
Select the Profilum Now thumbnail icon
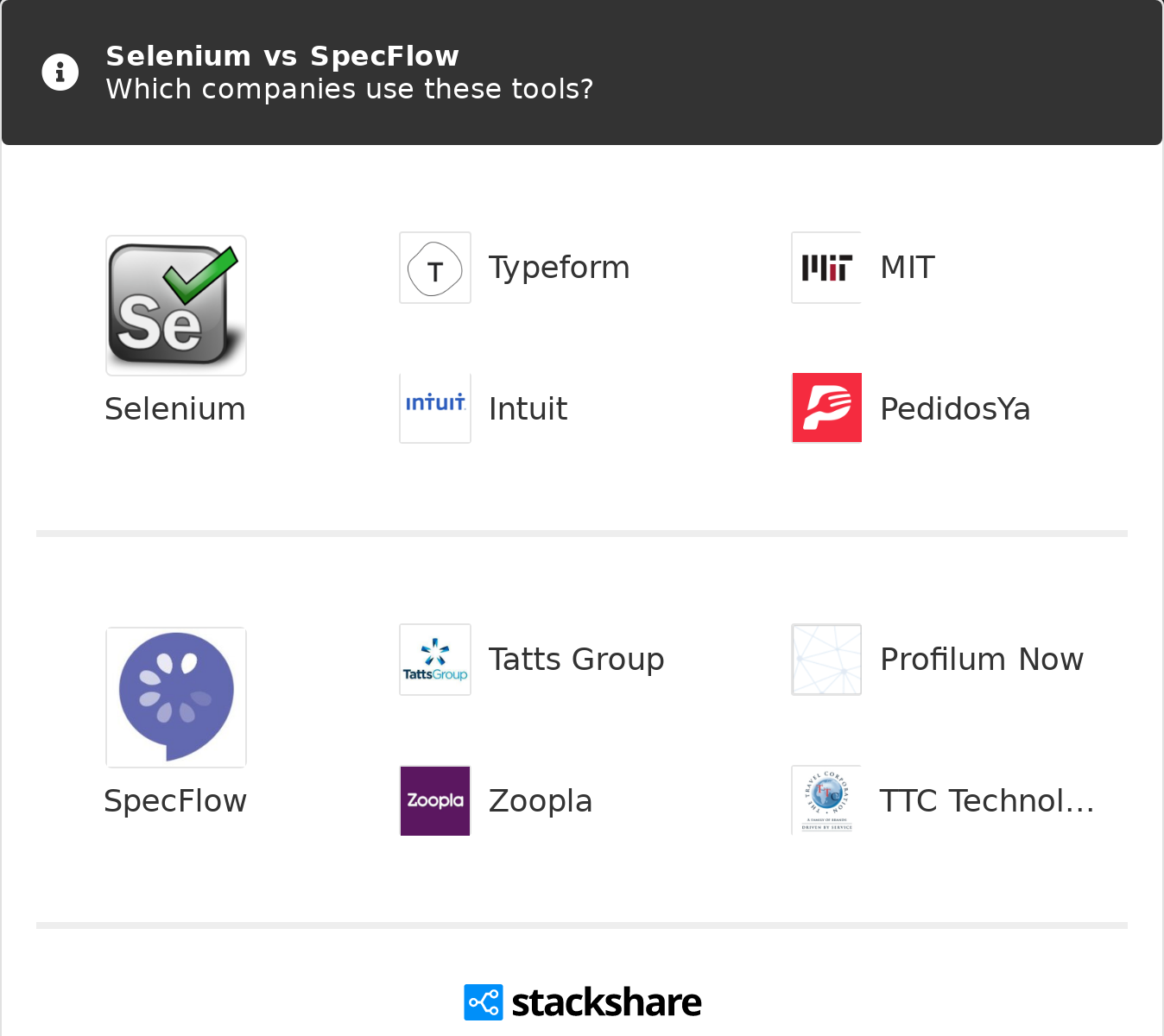(826, 660)
